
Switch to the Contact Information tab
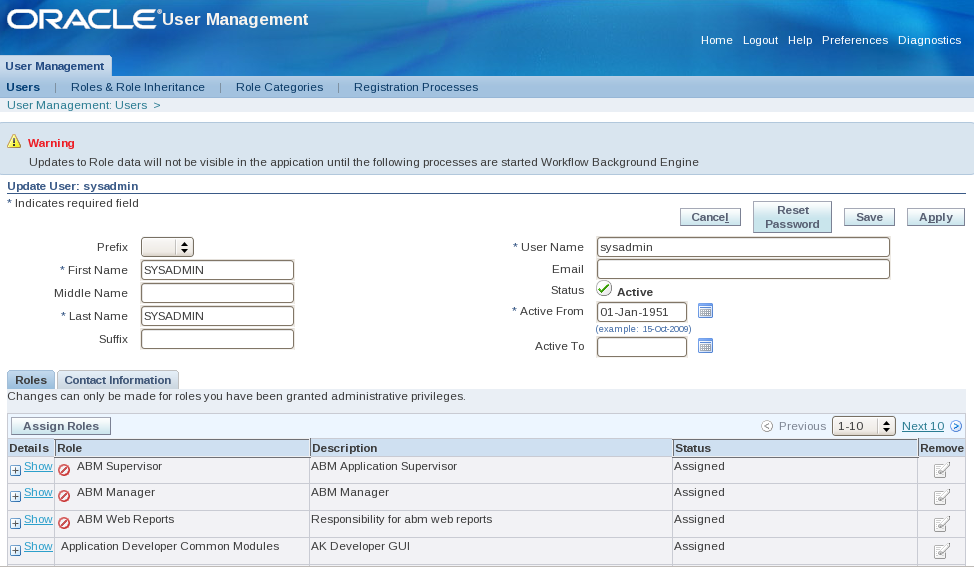pyautogui.click(x=117, y=380)
